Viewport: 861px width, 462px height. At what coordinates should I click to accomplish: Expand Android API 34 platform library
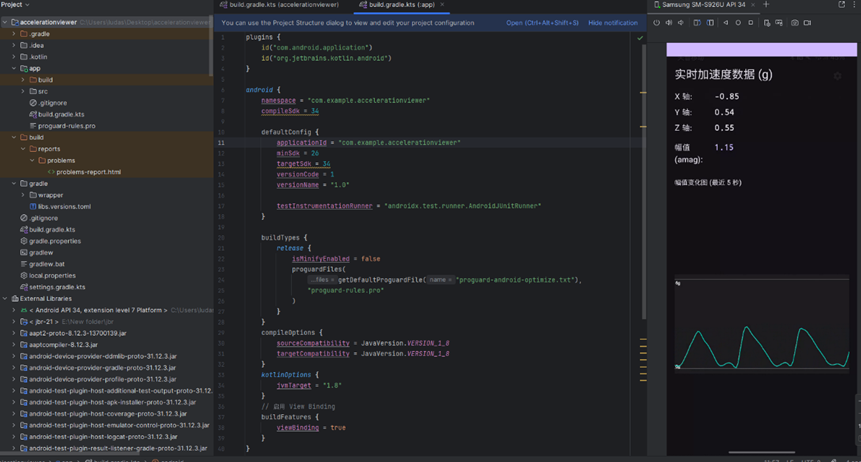[14, 310]
